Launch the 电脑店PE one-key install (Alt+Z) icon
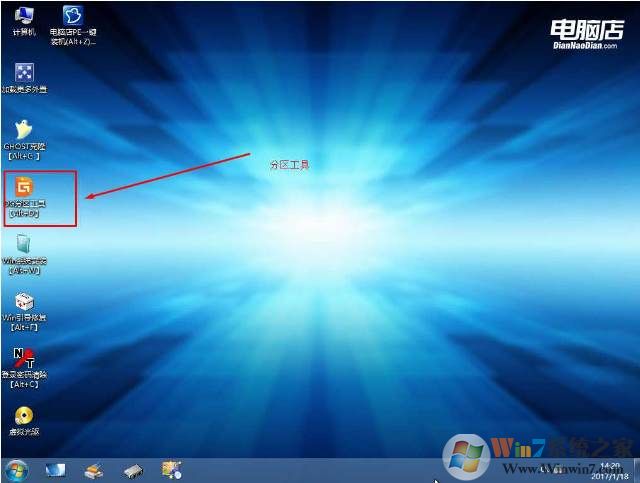 point(73,25)
